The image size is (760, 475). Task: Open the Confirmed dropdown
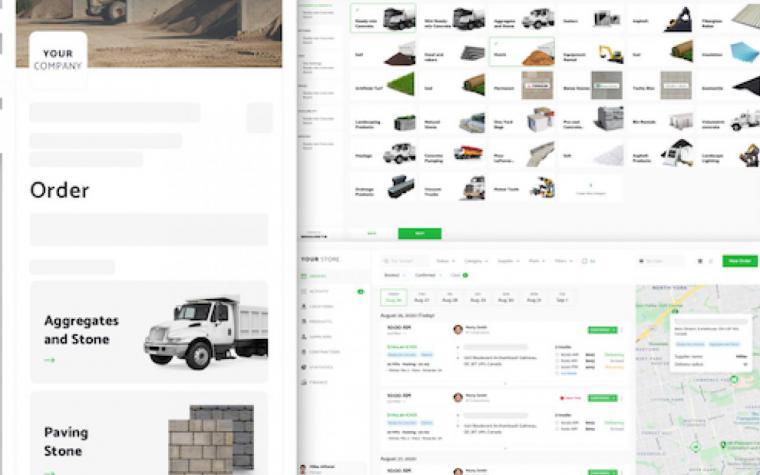(428, 275)
